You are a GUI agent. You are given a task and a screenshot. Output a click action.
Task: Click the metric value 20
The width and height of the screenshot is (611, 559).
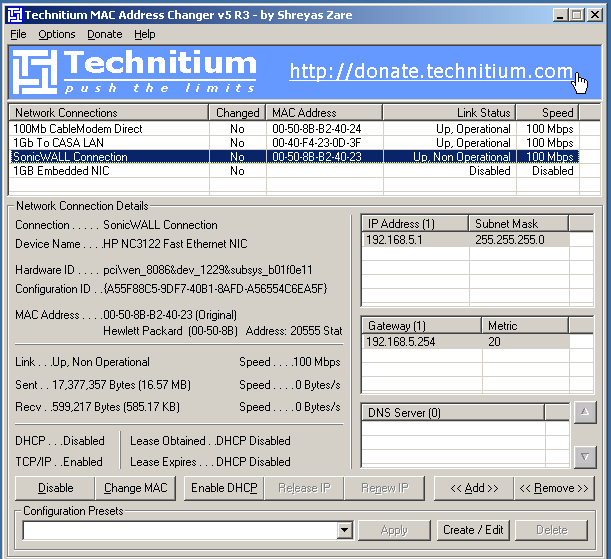point(494,342)
